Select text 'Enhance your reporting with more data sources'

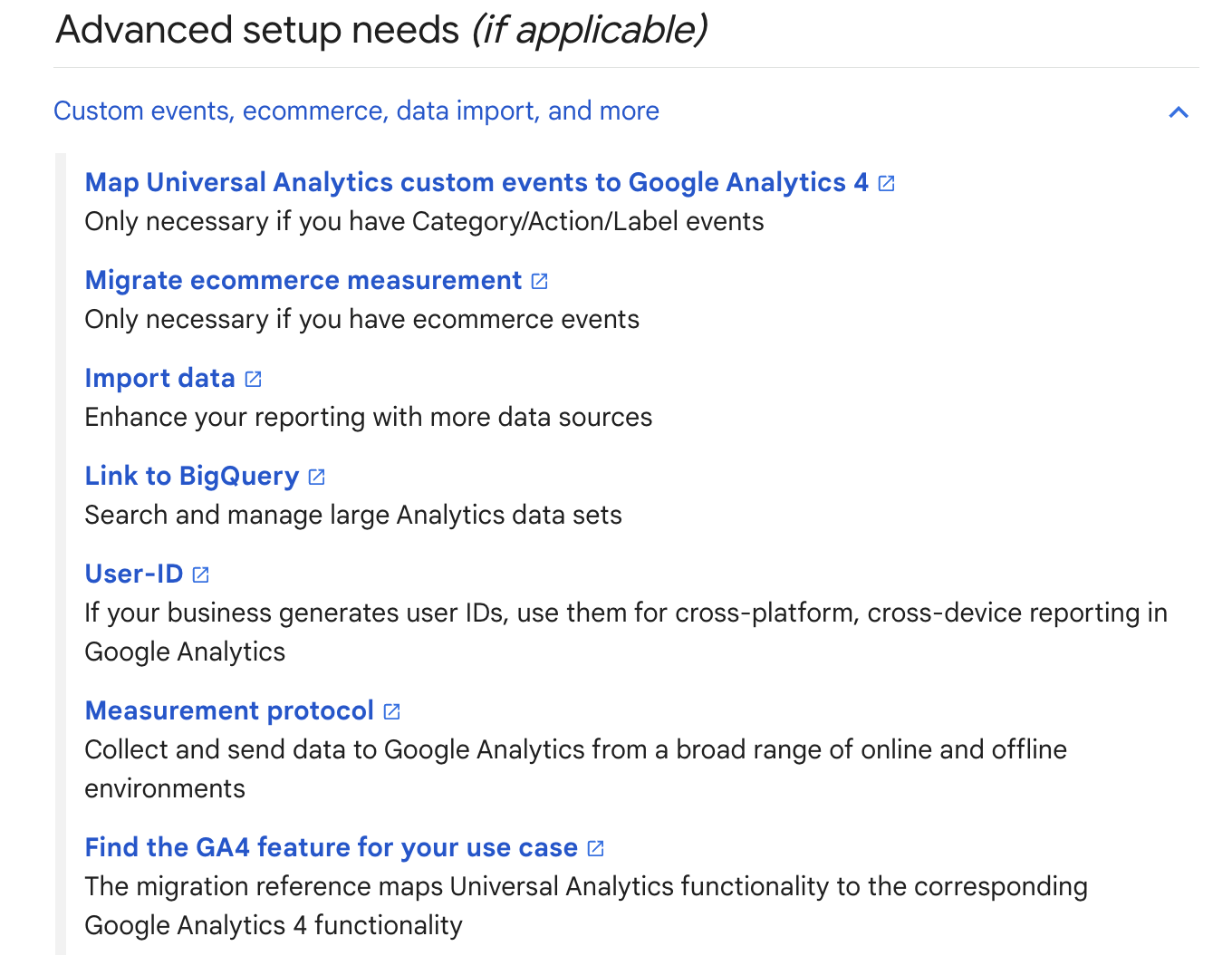coord(369,418)
